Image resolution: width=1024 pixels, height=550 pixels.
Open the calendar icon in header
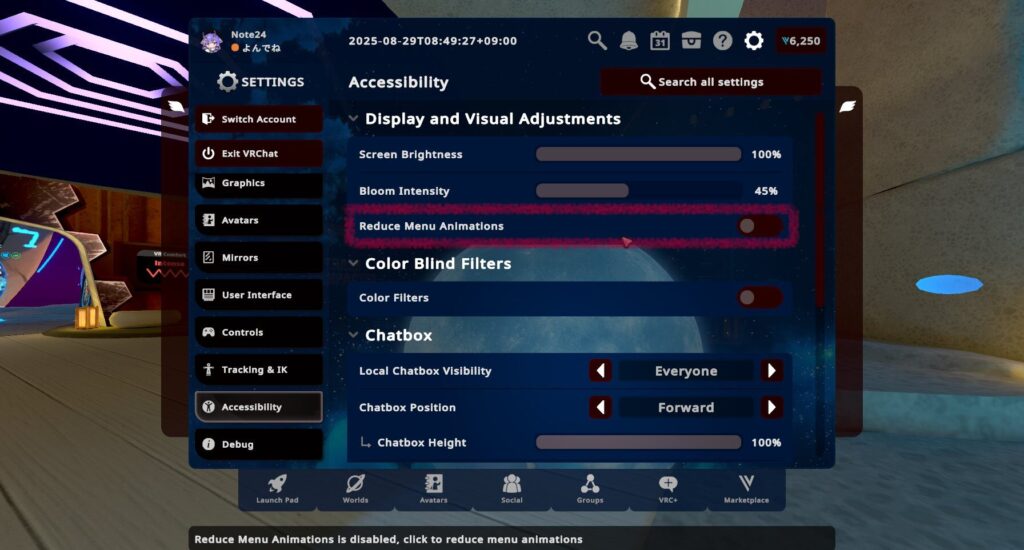click(x=660, y=40)
